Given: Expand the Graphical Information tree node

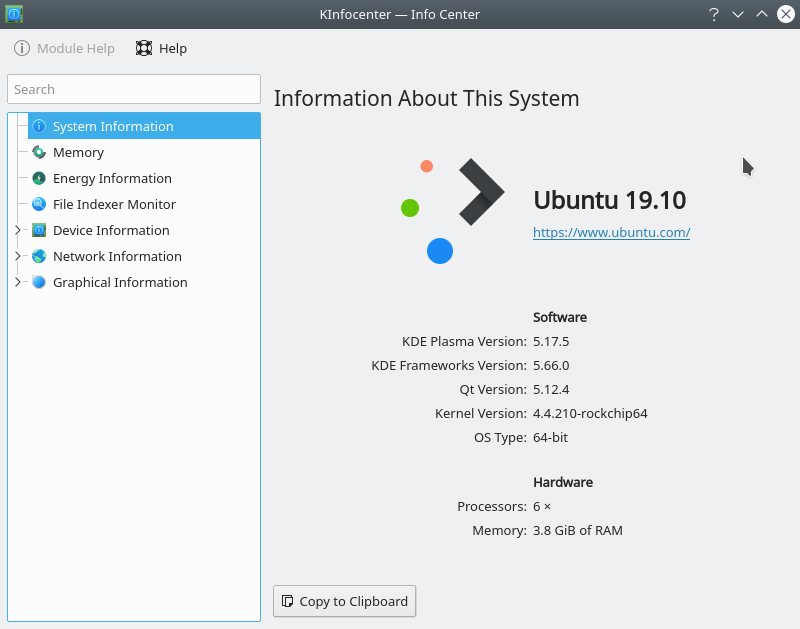Looking at the screenshot, I should pos(17,282).
